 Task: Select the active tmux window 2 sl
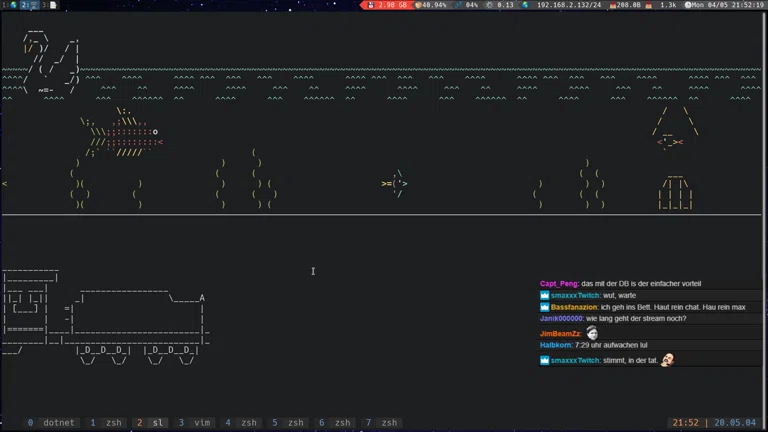click(x=151, y=423)
